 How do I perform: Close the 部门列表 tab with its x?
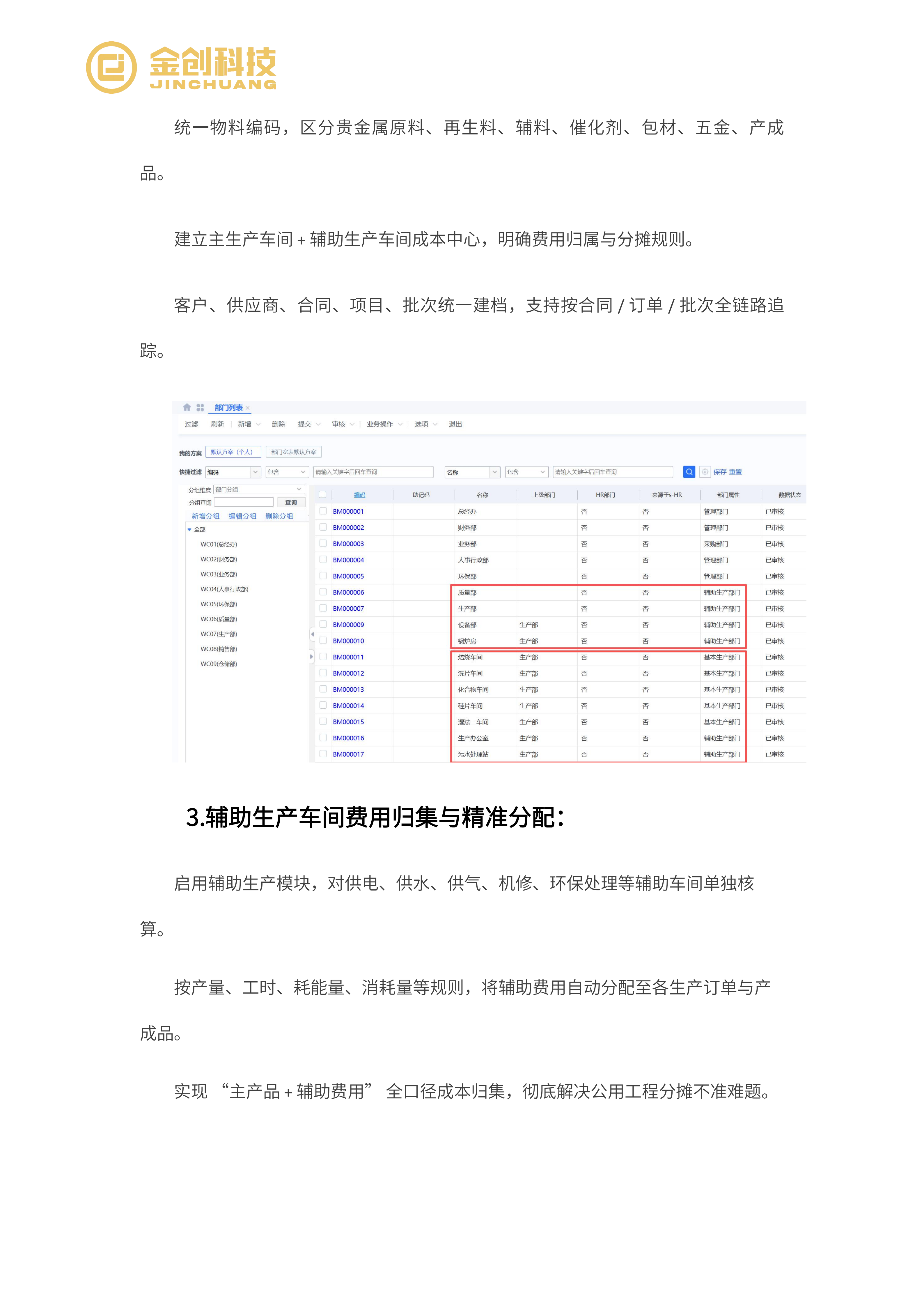[x=248, y=408]
